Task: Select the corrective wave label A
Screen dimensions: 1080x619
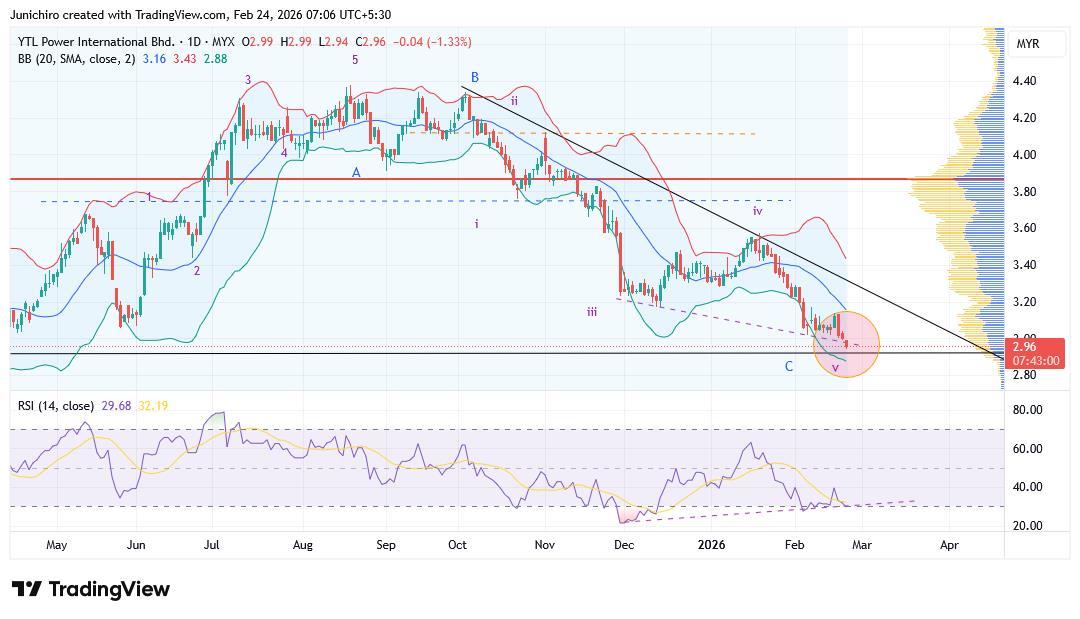Action: coord(356,172)
